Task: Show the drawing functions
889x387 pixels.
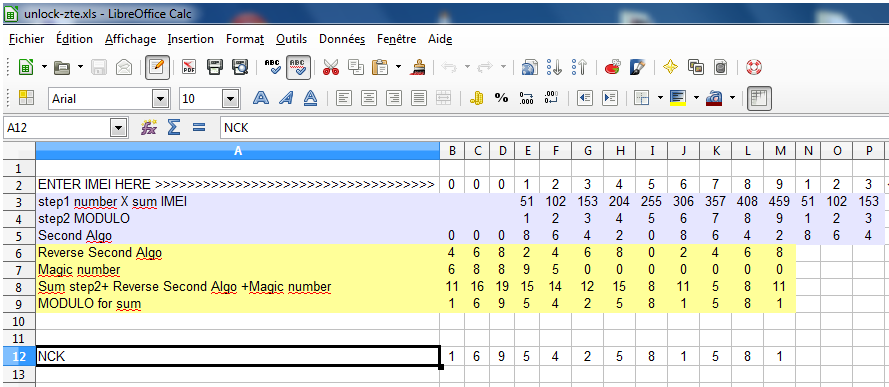Action: coord(637,68)
